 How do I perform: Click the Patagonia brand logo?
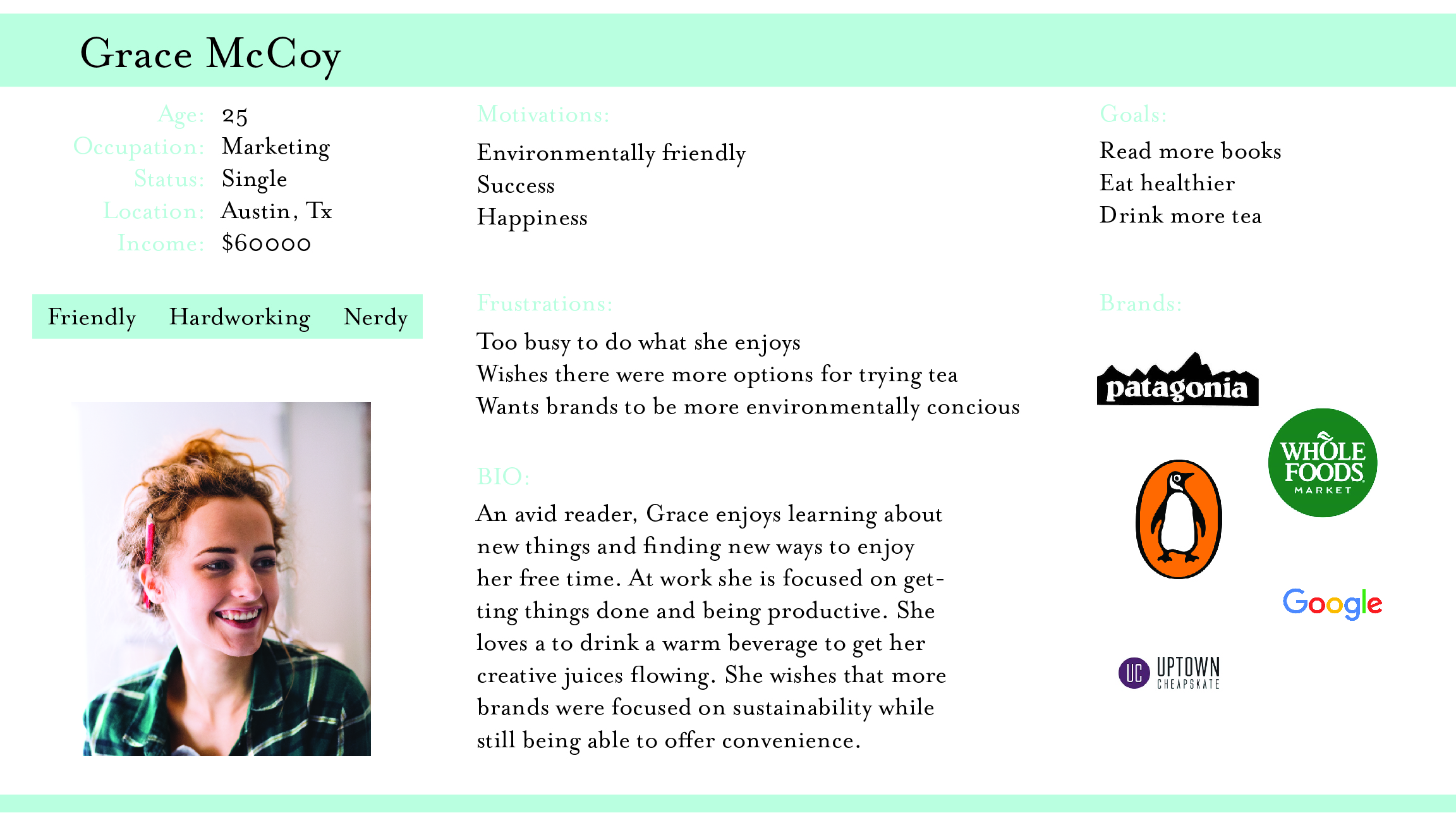pyautogui.click(x=1177, y=379)
